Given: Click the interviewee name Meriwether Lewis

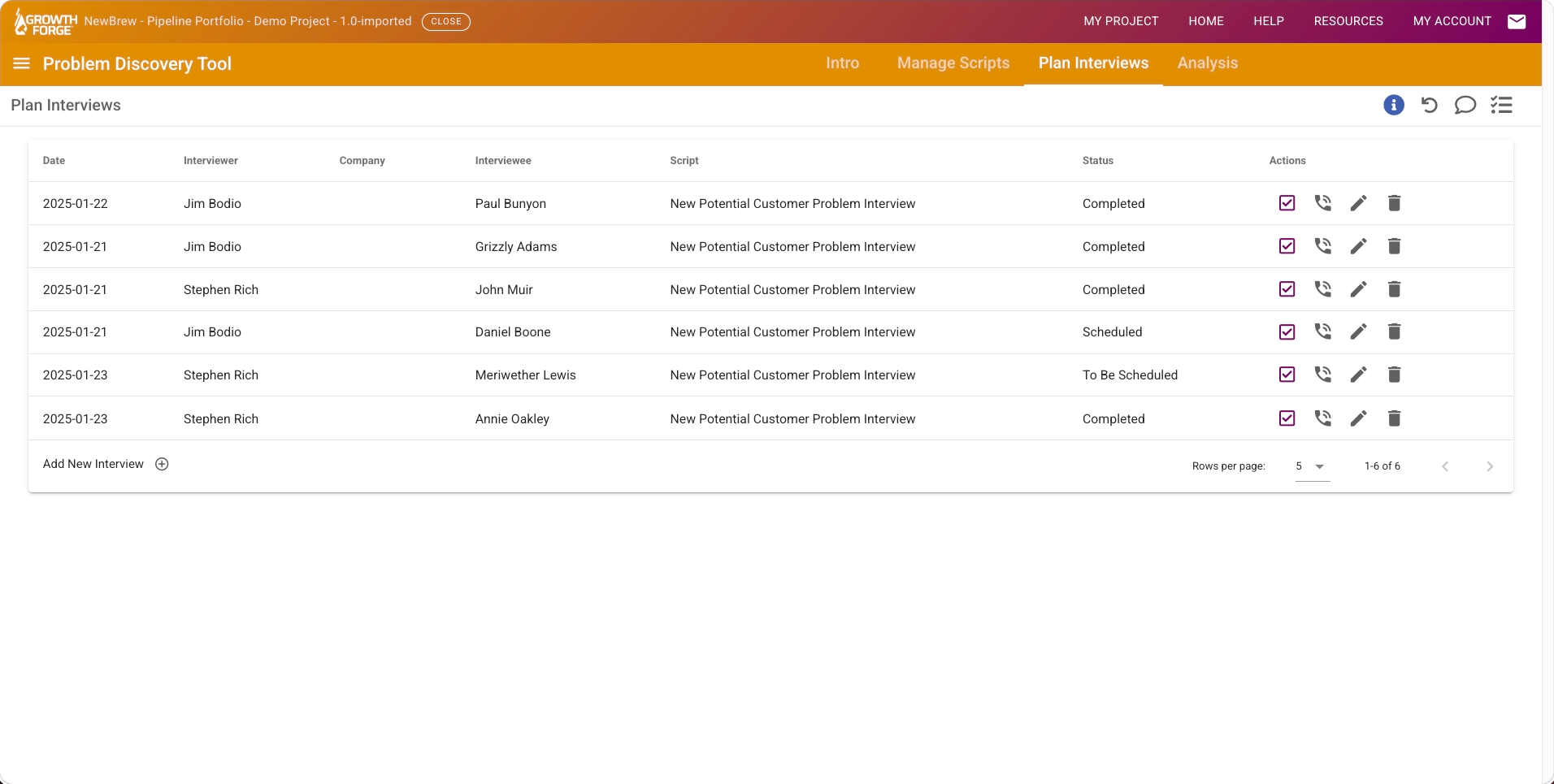Looking at the screenshot, I should (526, 375).
